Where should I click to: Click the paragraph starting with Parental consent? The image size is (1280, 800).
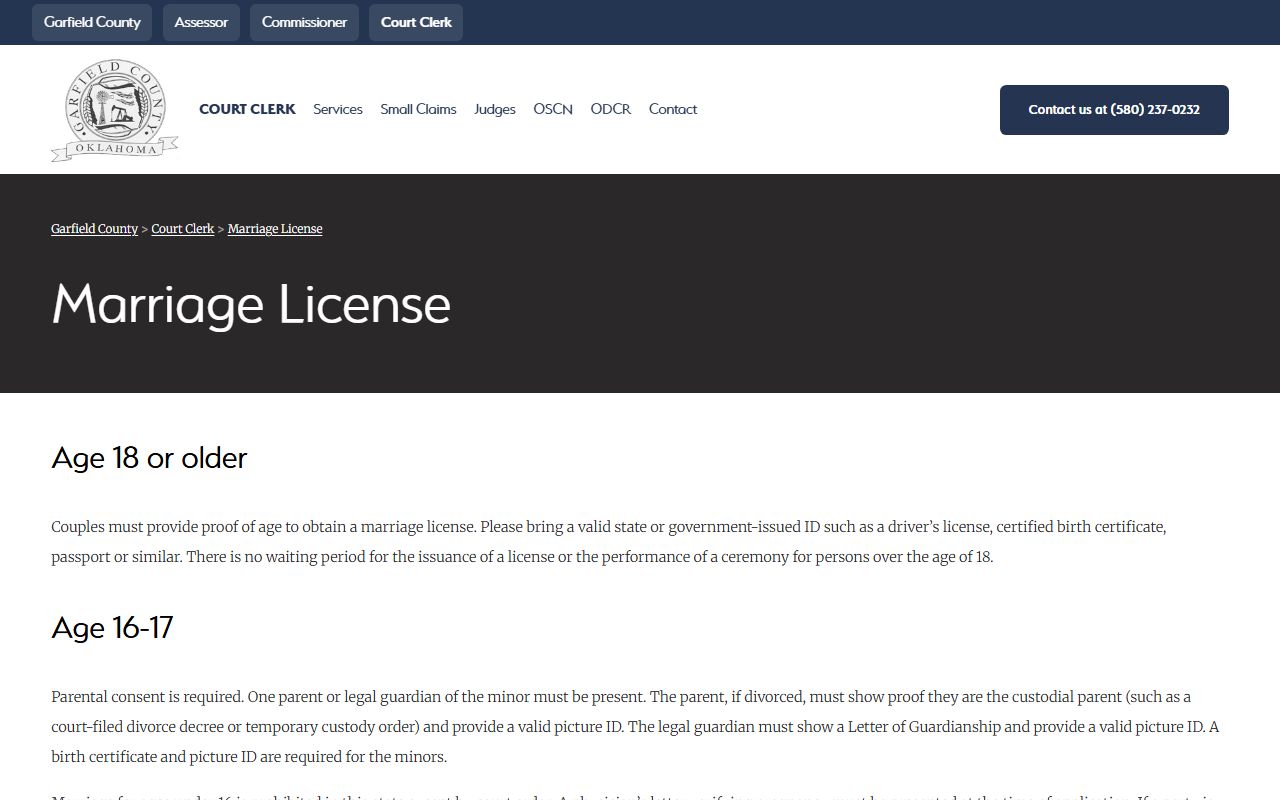point(634,727)
